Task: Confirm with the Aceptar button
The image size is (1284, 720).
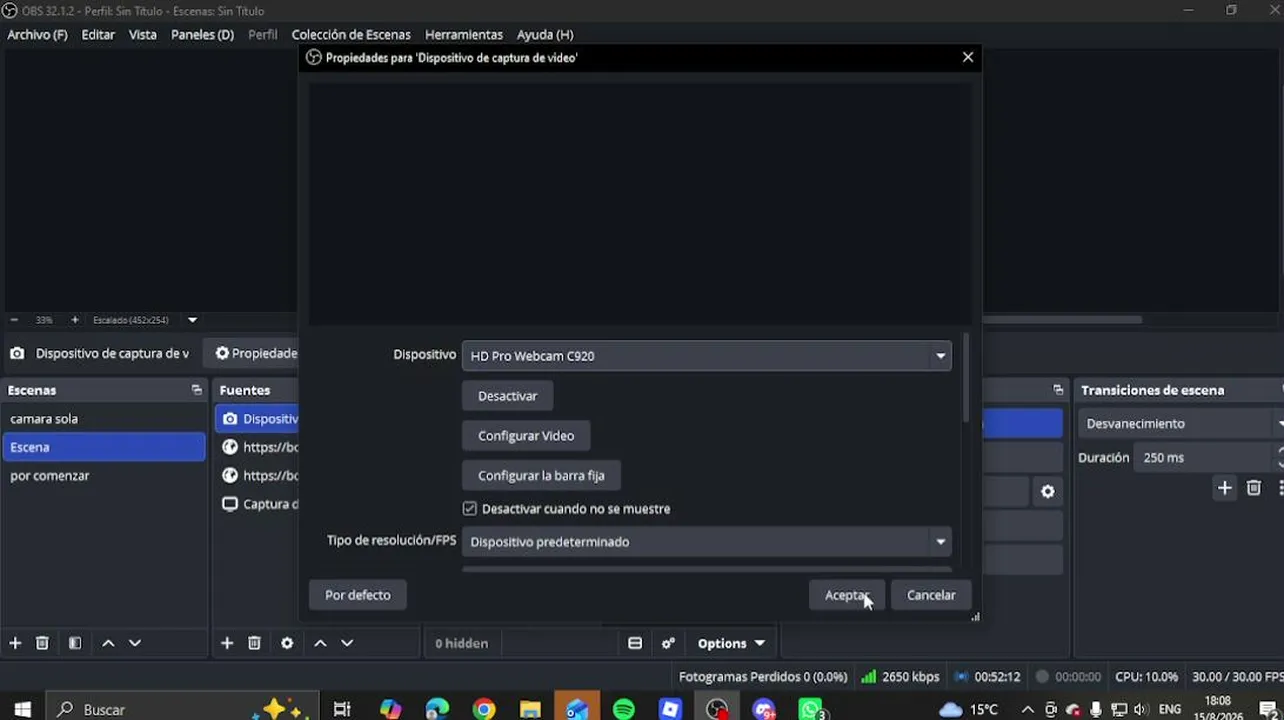Action: click(846, 595)
